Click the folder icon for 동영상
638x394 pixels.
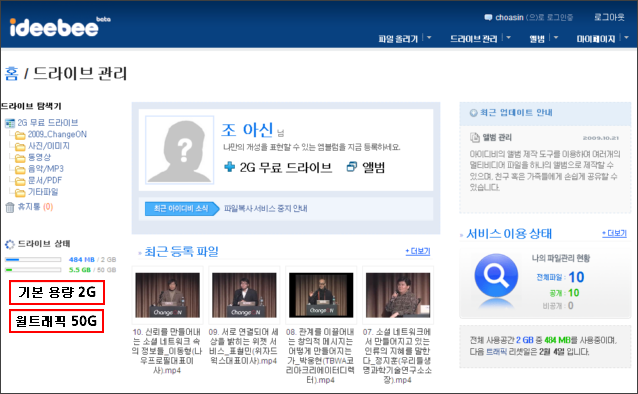20,158
